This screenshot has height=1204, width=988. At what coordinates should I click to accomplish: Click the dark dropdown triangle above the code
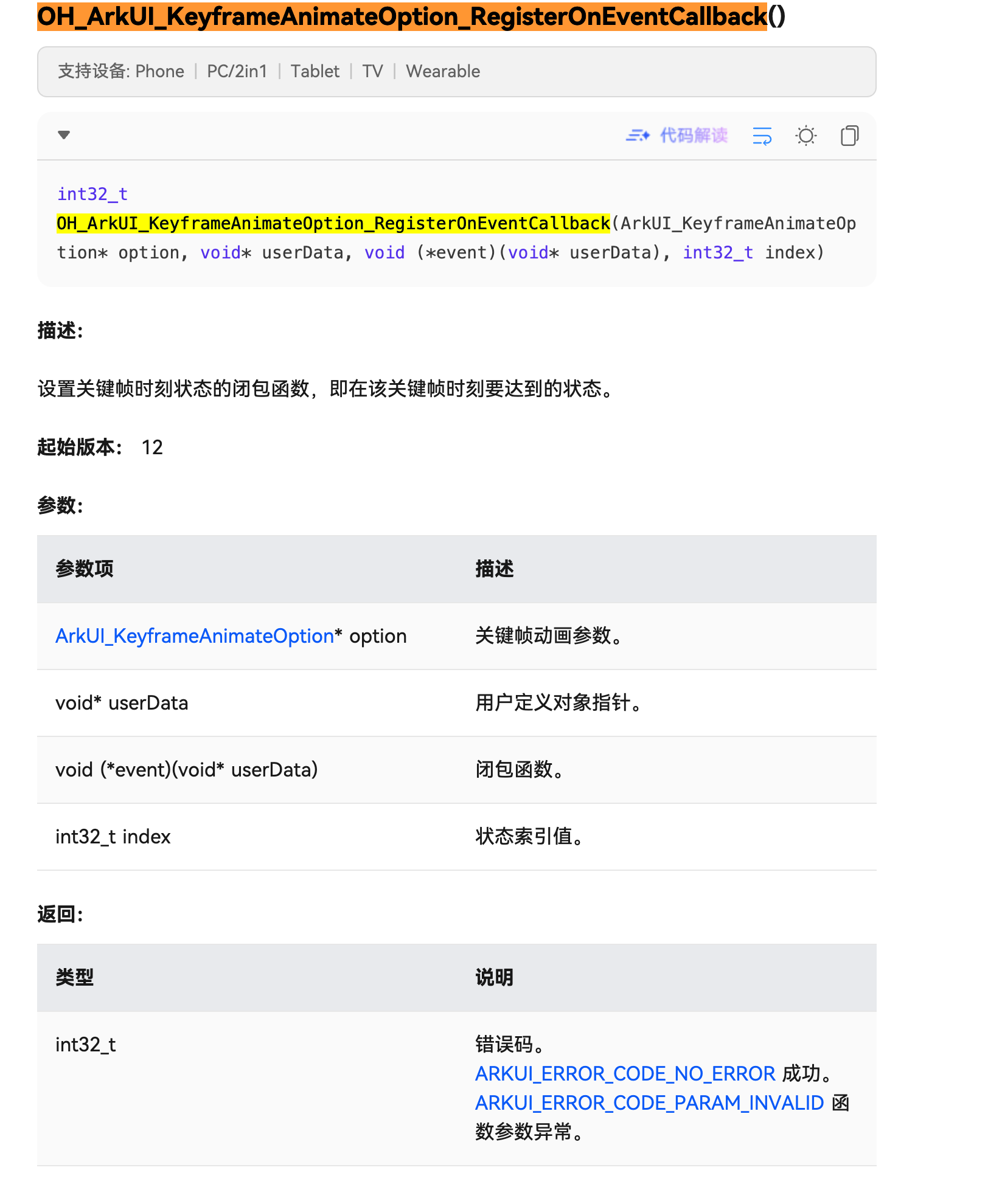point(64,135)
